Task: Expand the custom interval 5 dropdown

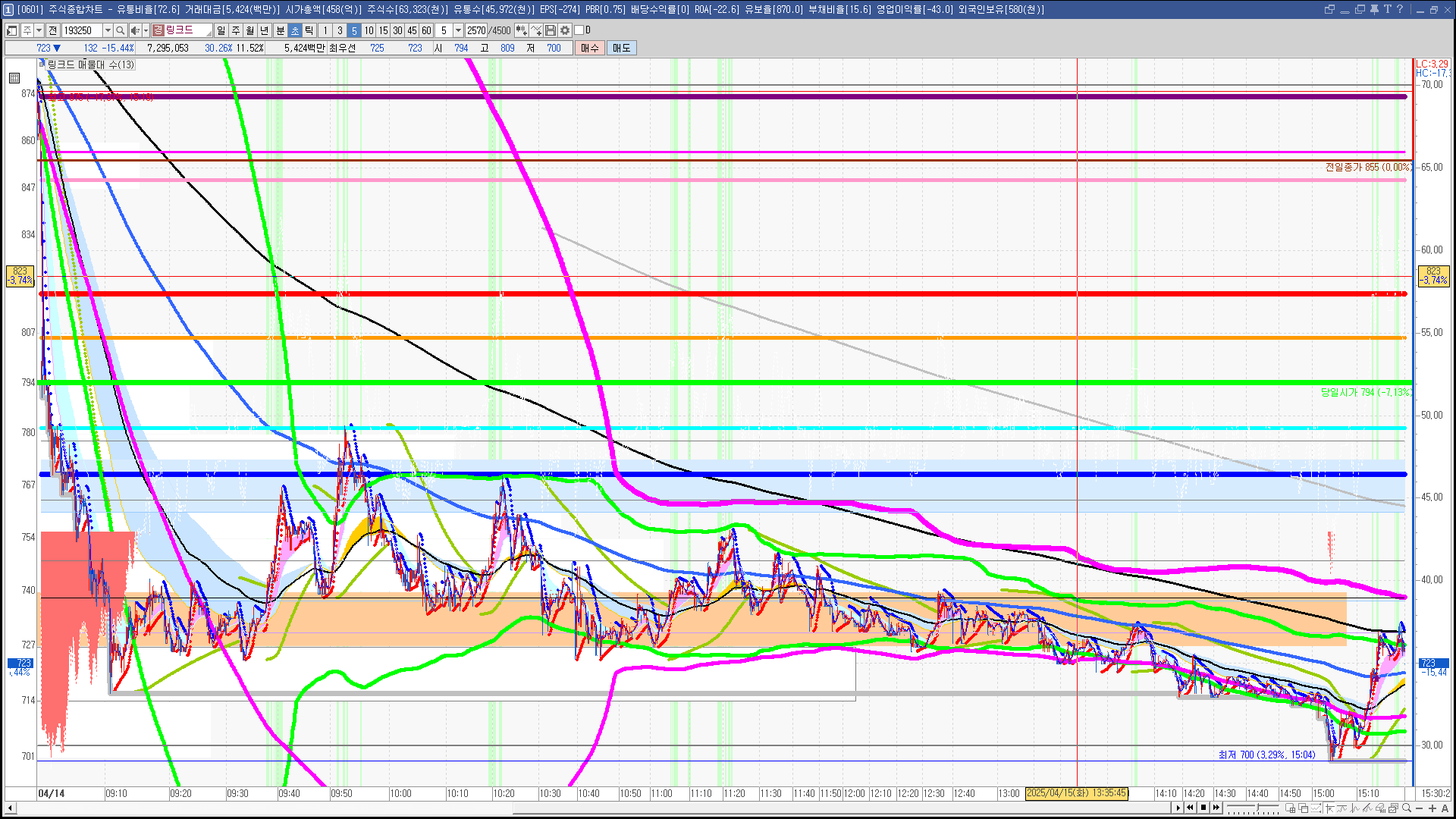Action: click(x=458, y=30)
